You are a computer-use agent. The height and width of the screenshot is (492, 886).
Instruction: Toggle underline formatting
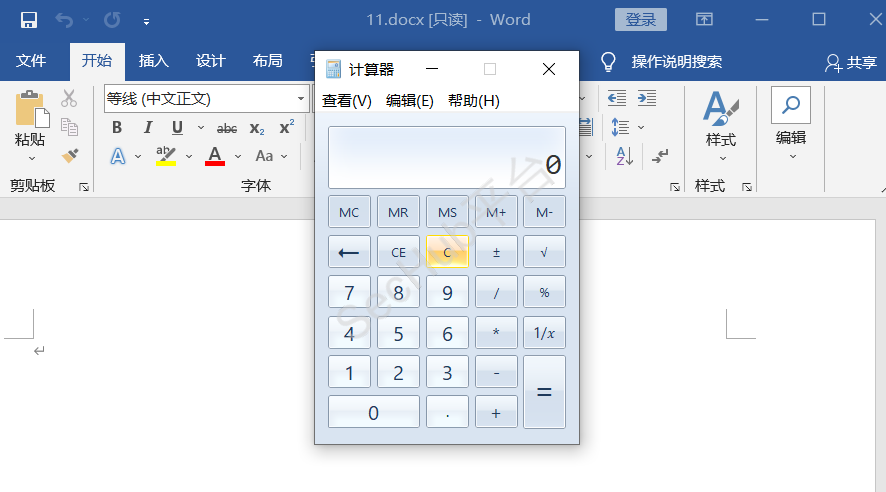[x=177, y=128]
